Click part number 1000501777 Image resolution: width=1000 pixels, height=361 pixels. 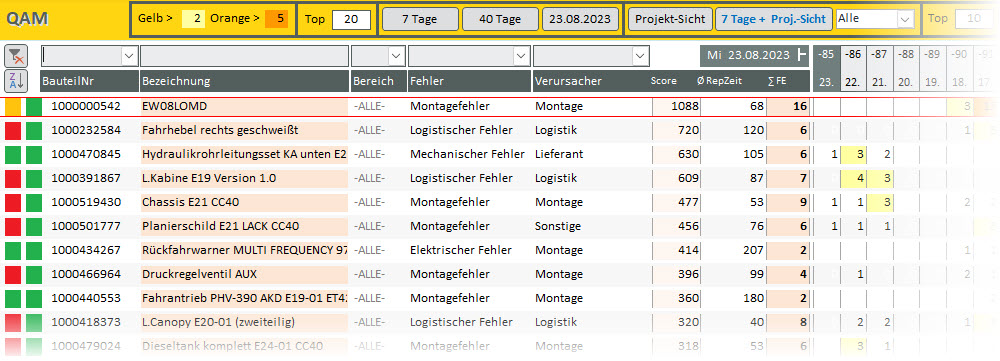click(x=86, y=226)
